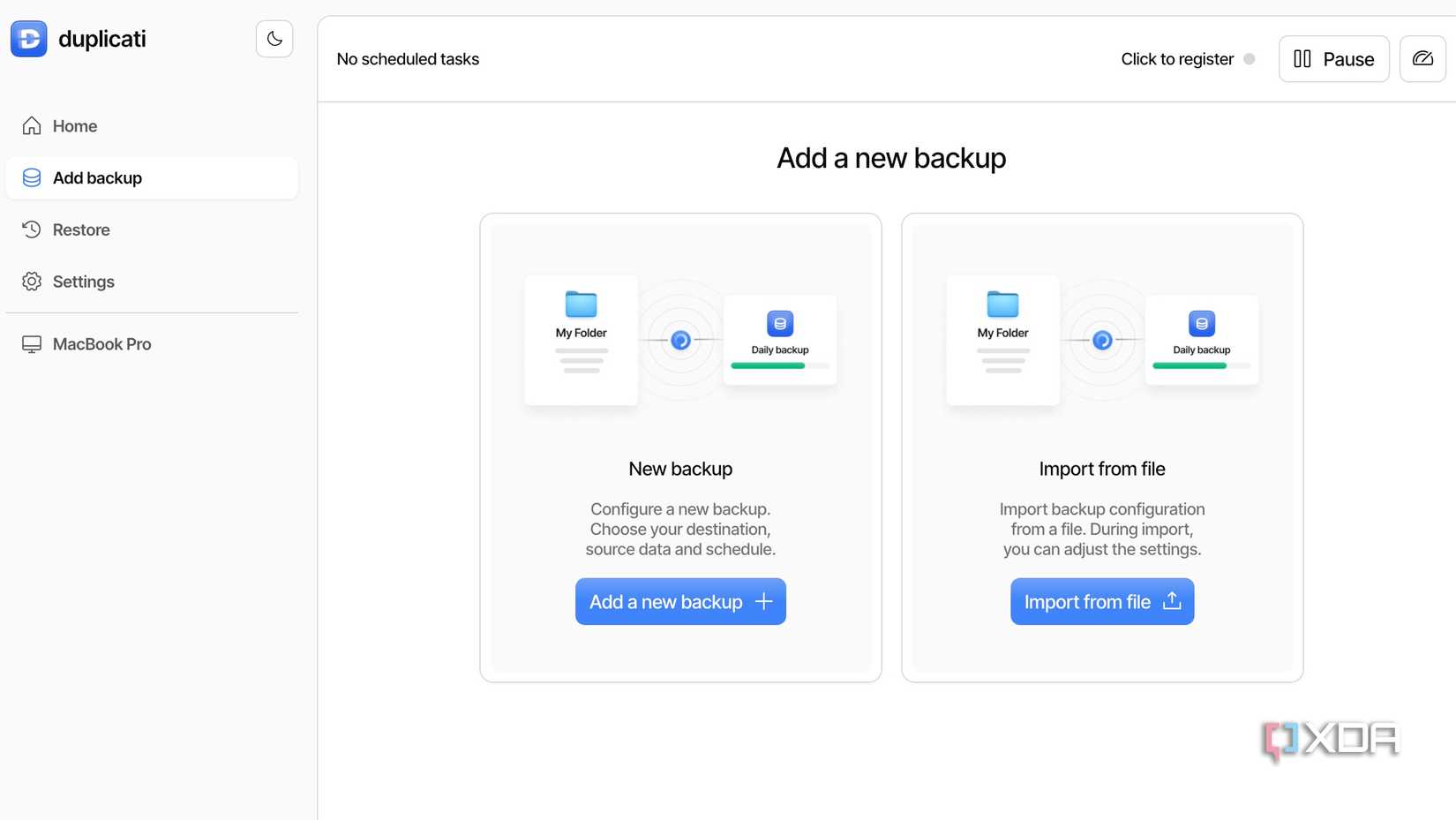Open Settings from the sidebar

[152, 282]
